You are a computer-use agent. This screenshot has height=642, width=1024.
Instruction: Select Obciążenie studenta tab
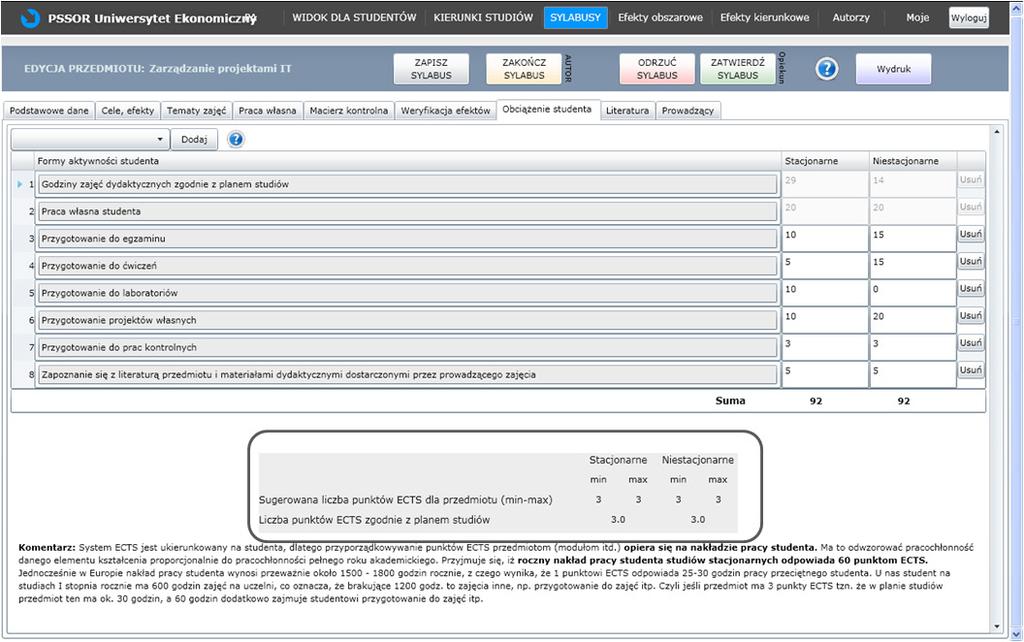547,110
